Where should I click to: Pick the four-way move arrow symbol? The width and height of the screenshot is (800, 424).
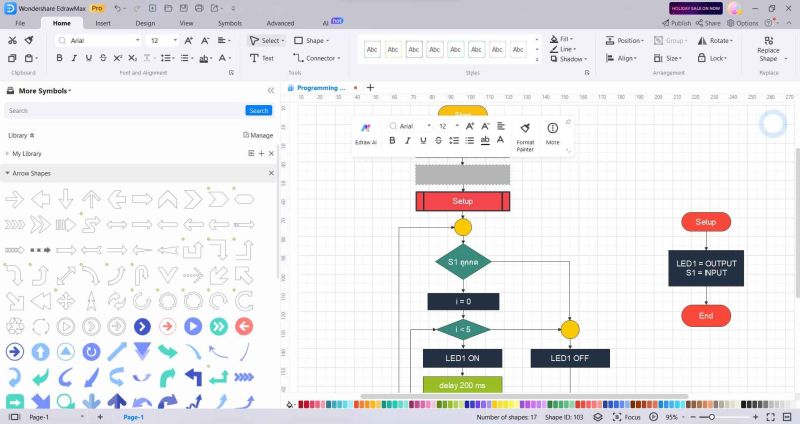66,301
